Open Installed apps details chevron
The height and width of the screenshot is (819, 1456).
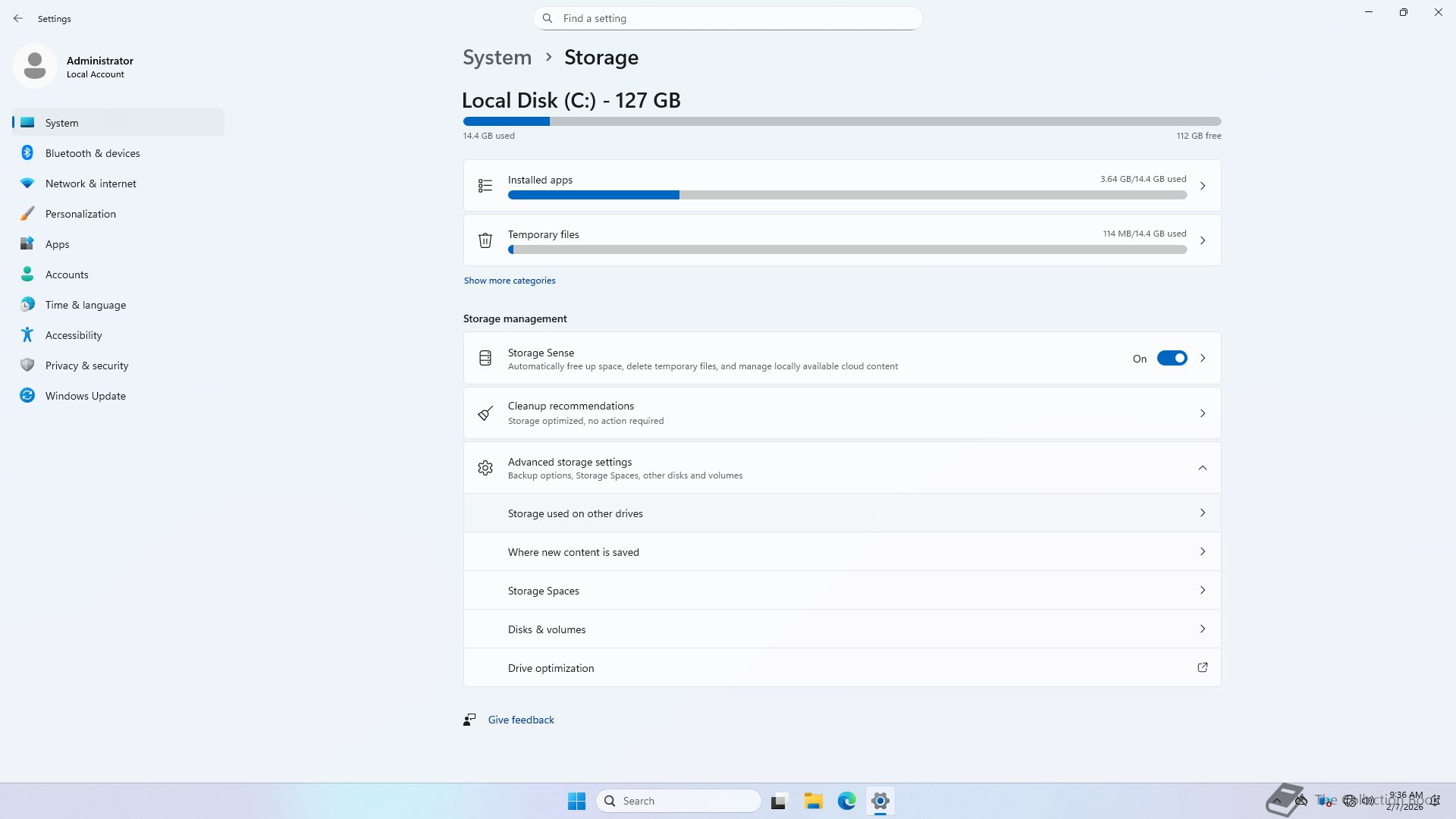[x=1202, y=186]
